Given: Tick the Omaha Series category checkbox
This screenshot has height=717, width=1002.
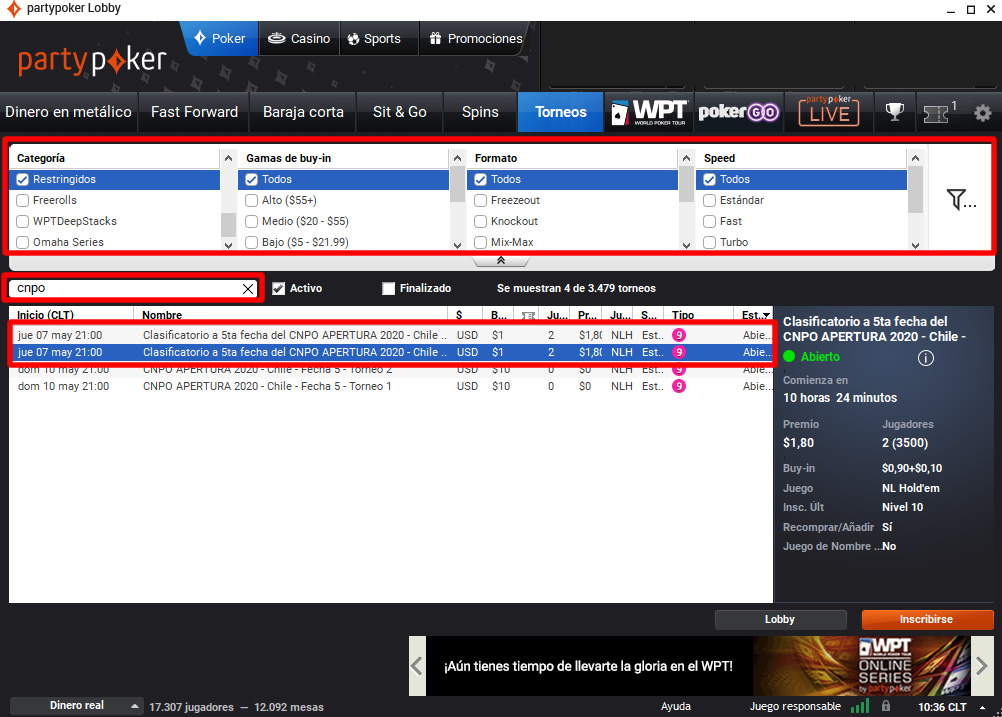Looking at the screenshot, I should click(x=22, y=243).
